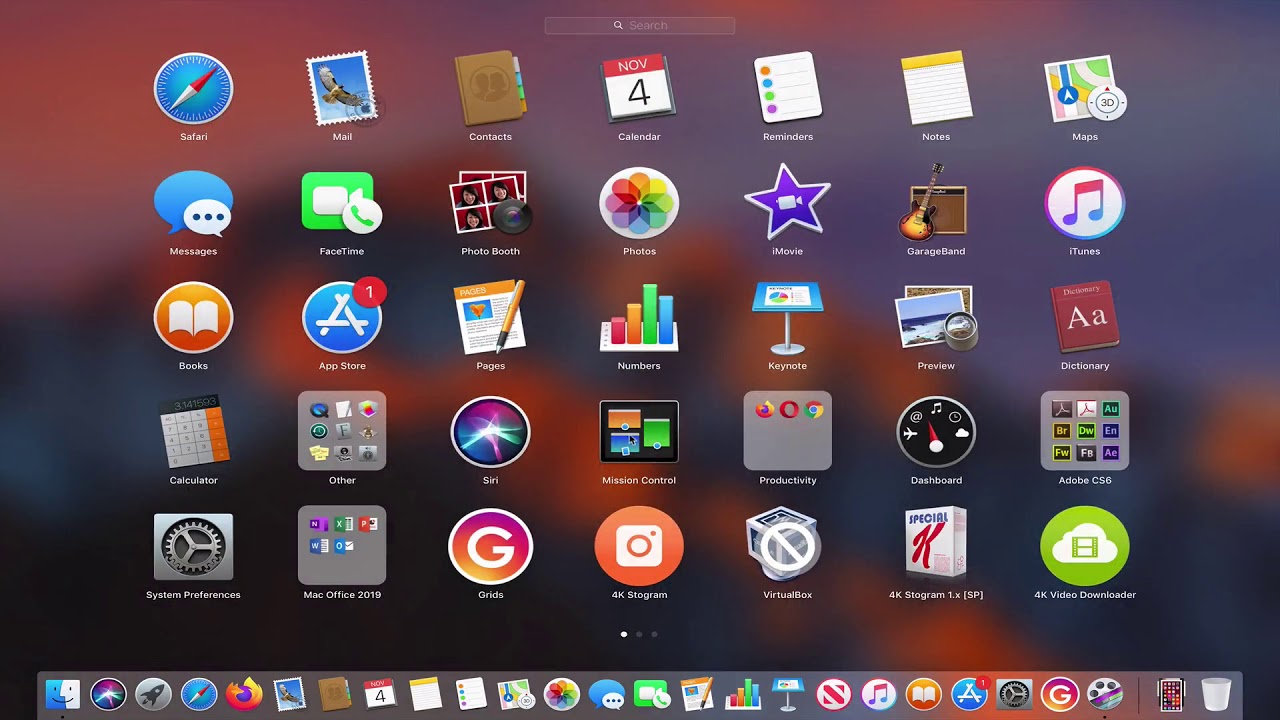1280x720 pixels.
Task: Open Mission Control app icon
Action: (x=639, y=433)
